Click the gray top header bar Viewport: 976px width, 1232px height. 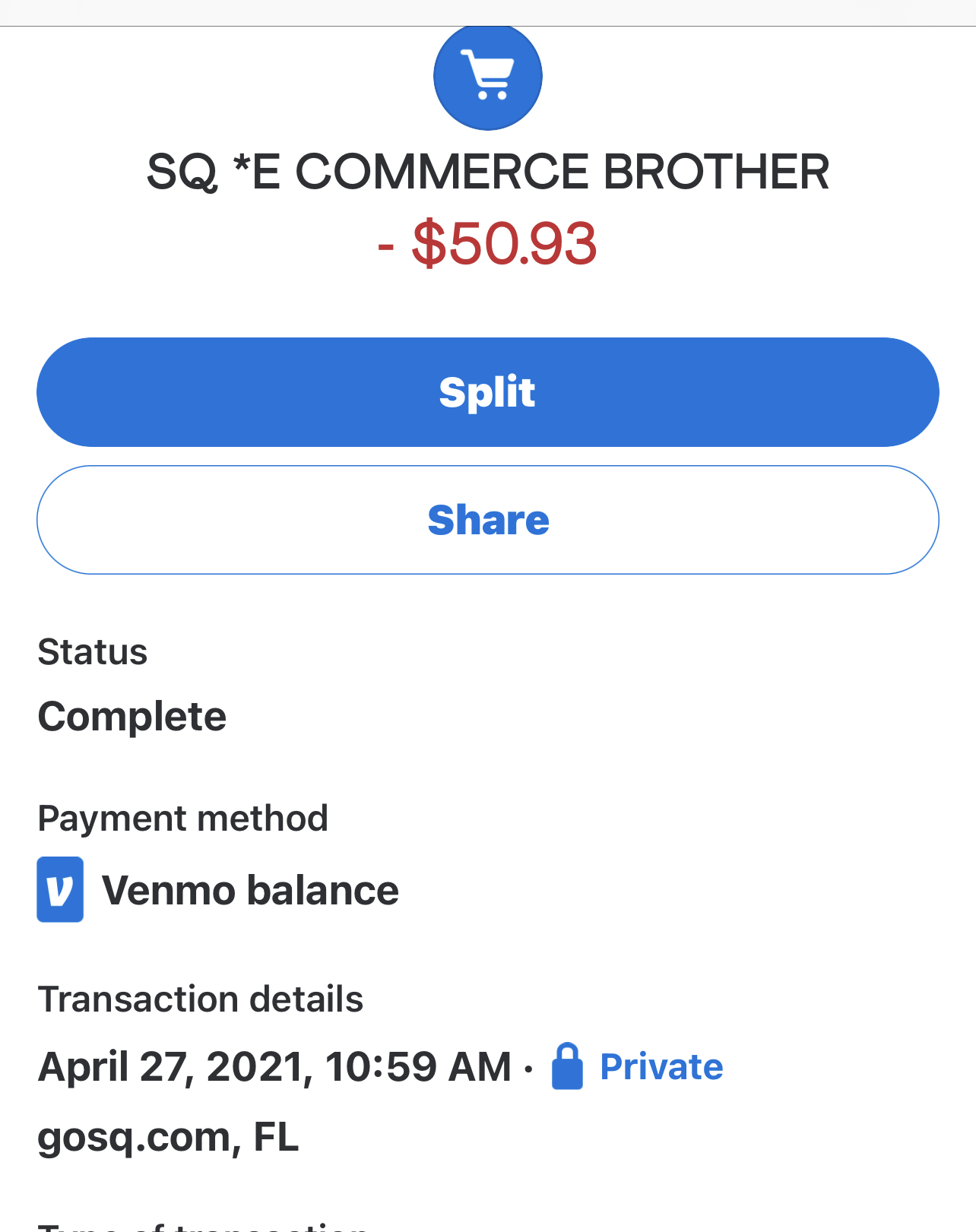point(488,13)
